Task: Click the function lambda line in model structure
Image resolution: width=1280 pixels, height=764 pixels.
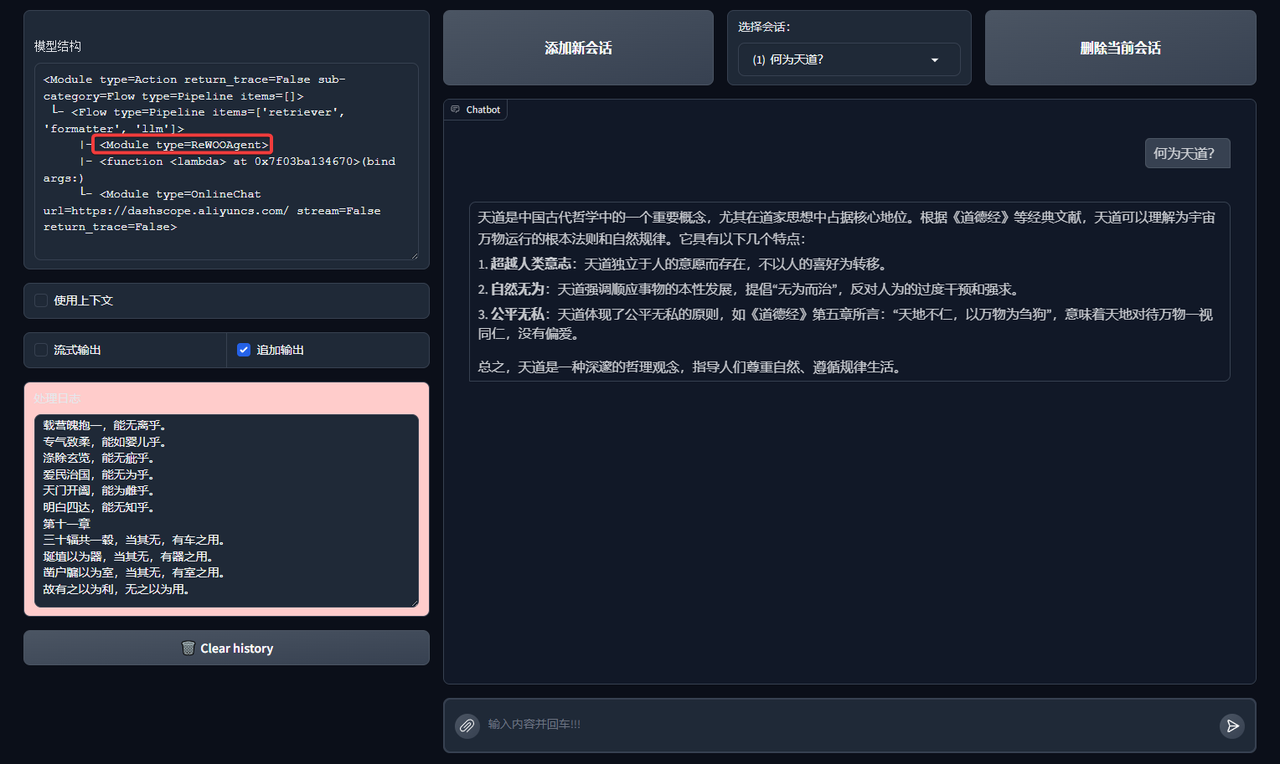Action: (x=220, y=170)
